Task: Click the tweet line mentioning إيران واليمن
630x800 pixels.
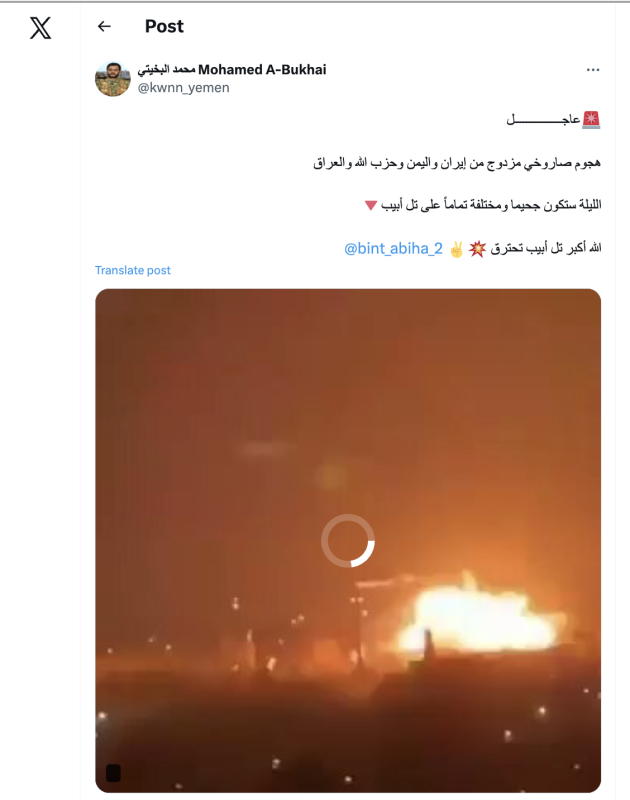Action: tap(457, 163)
